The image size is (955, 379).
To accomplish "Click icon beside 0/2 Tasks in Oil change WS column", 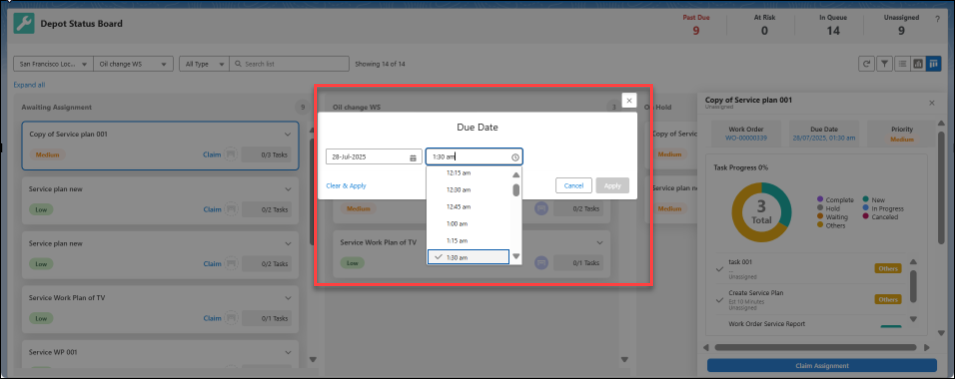I will pyautogui.click(x=541, y=208).
